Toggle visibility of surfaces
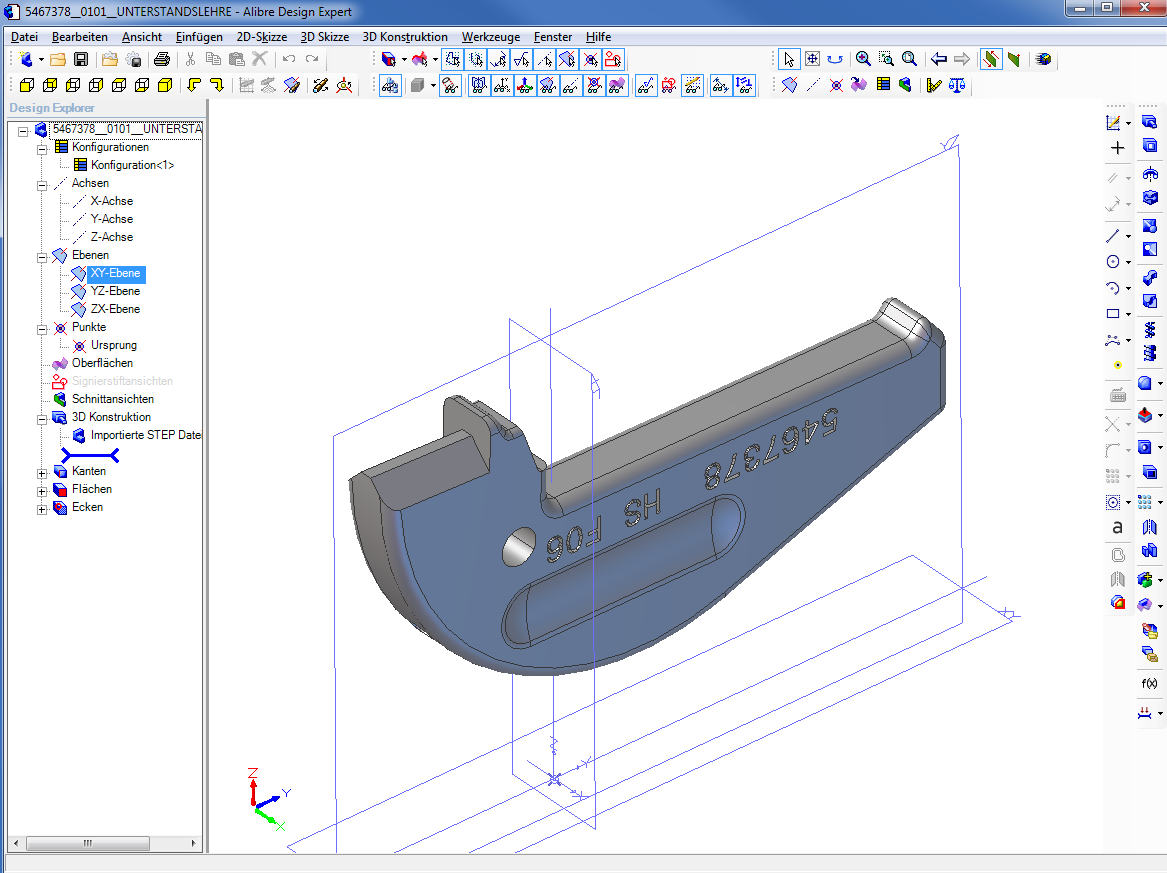Image resolution: width=1167 pixels, height=873 pixels. [618, 86]
